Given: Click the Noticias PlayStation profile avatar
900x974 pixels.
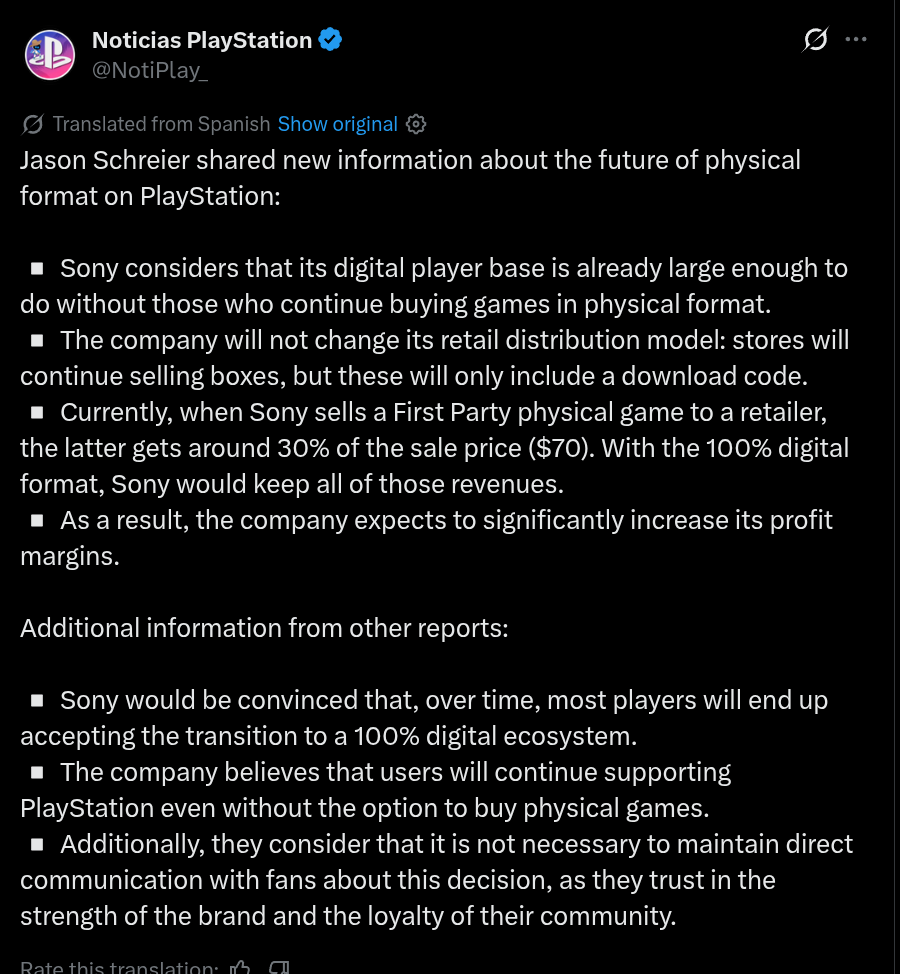Looking at the screenshot, I should pyautogui.click(x=50, y=55).
